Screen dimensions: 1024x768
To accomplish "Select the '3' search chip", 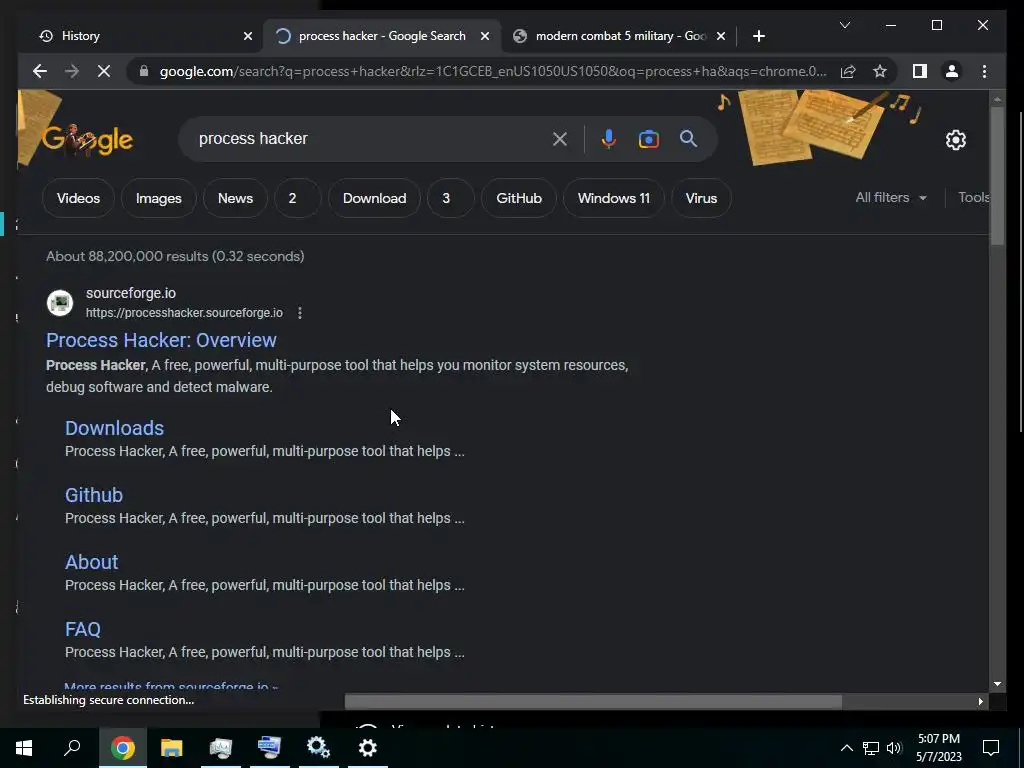I will (451, 198).
